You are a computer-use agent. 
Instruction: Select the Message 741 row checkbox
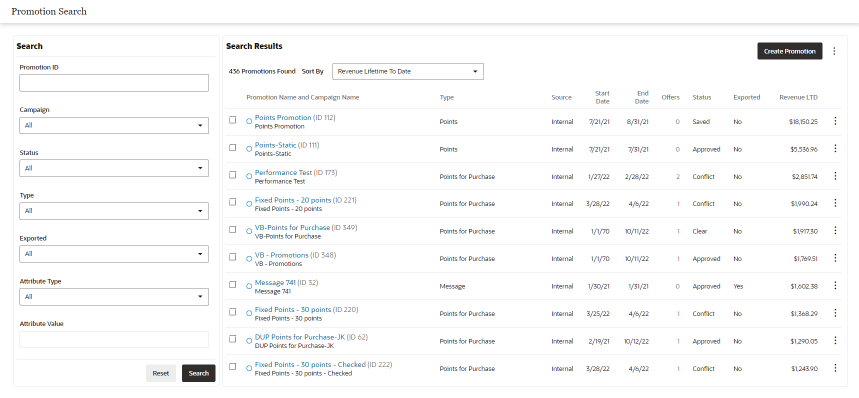tap(233, 284)
